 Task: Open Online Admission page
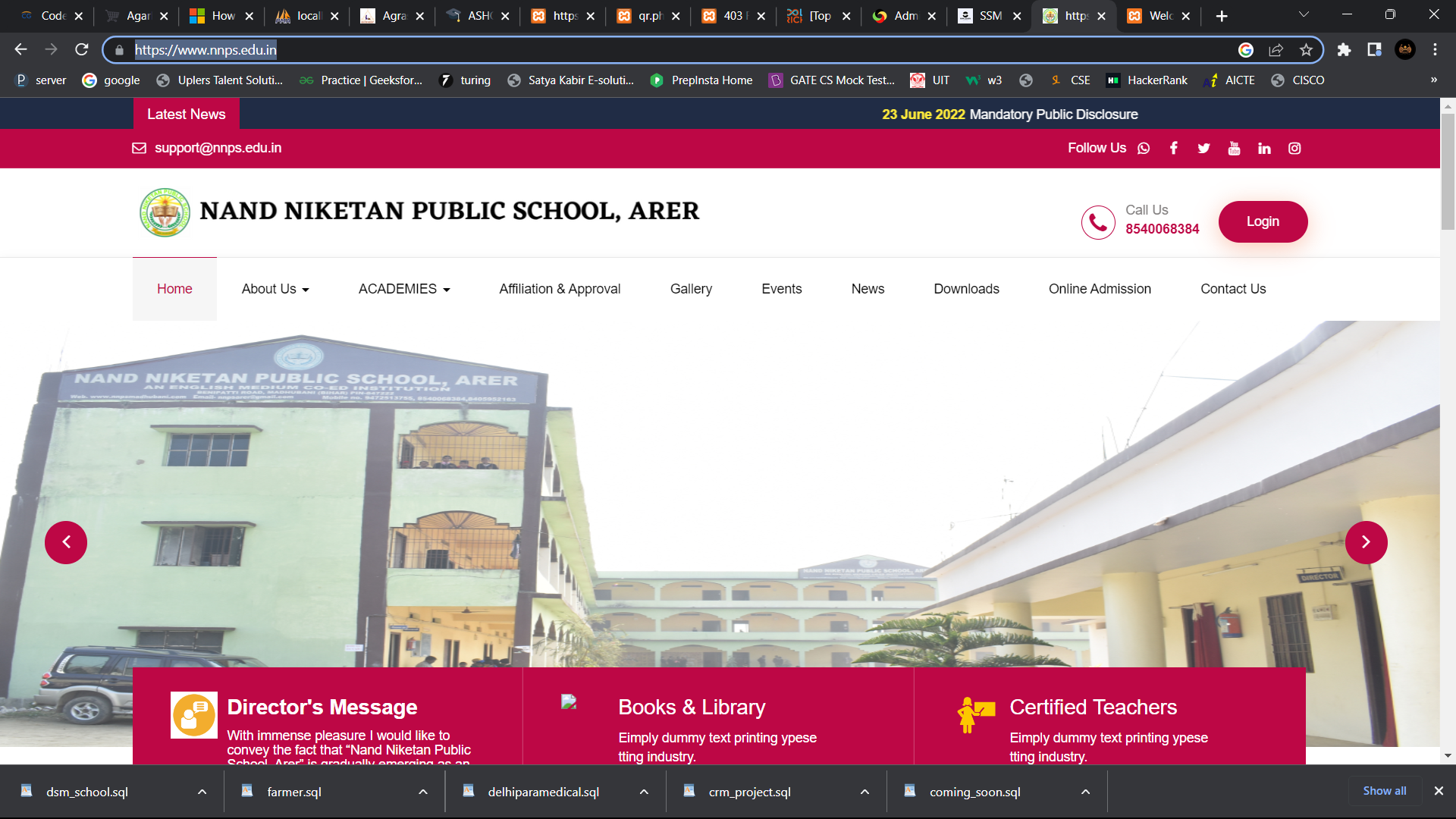(x=1100, y=289)
